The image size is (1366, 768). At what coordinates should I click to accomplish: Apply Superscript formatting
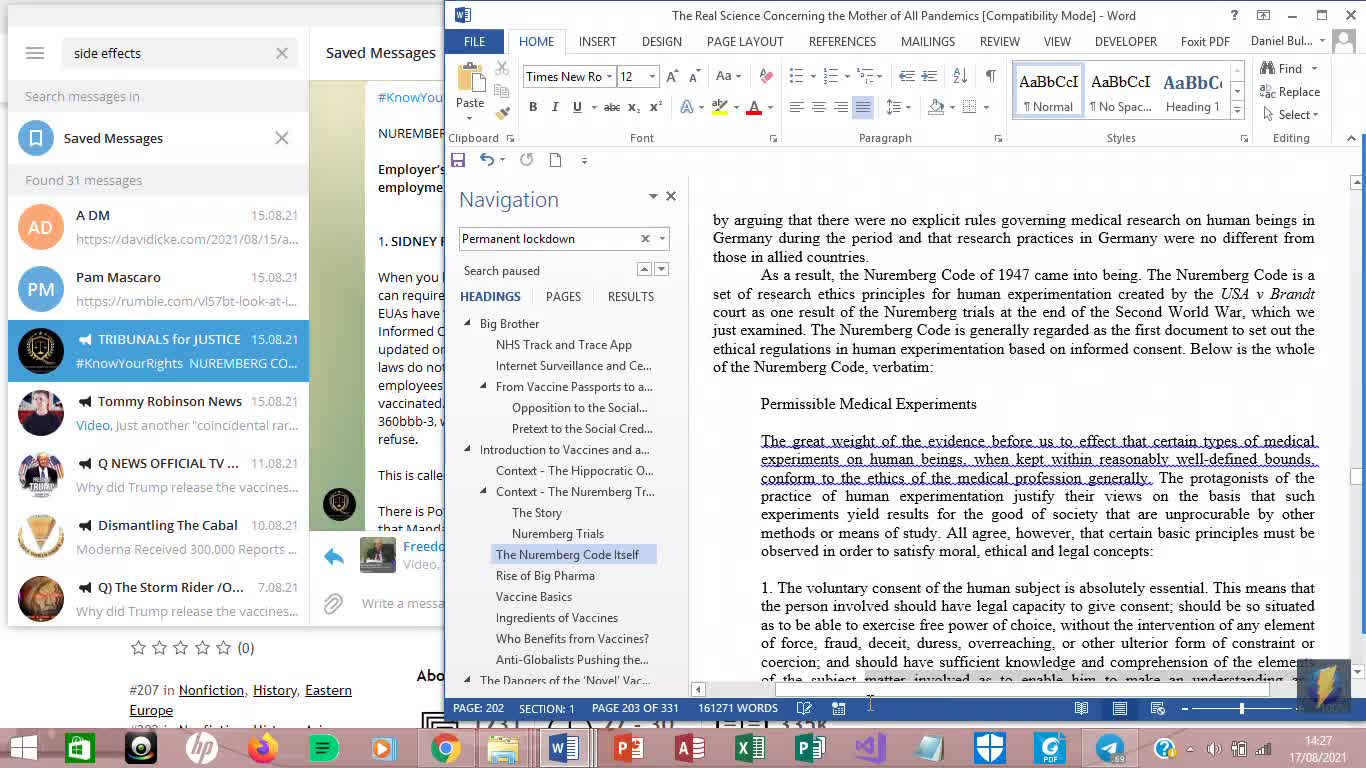[656, 107]
